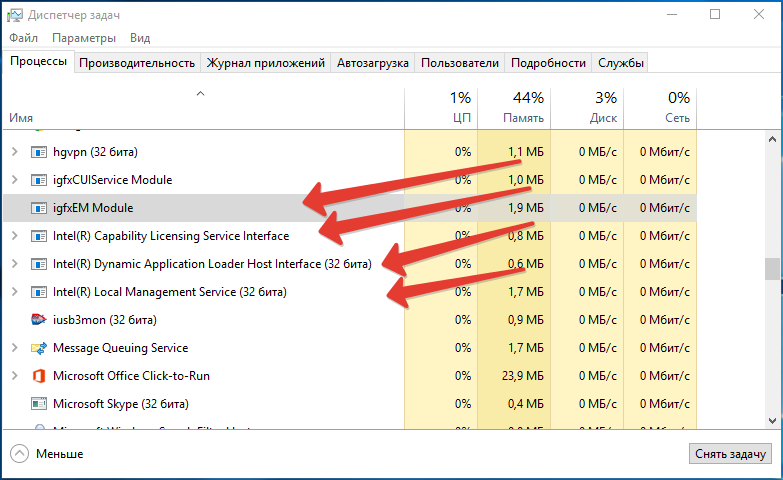Select Message Queuing Service name text

[x=120, y=348]
